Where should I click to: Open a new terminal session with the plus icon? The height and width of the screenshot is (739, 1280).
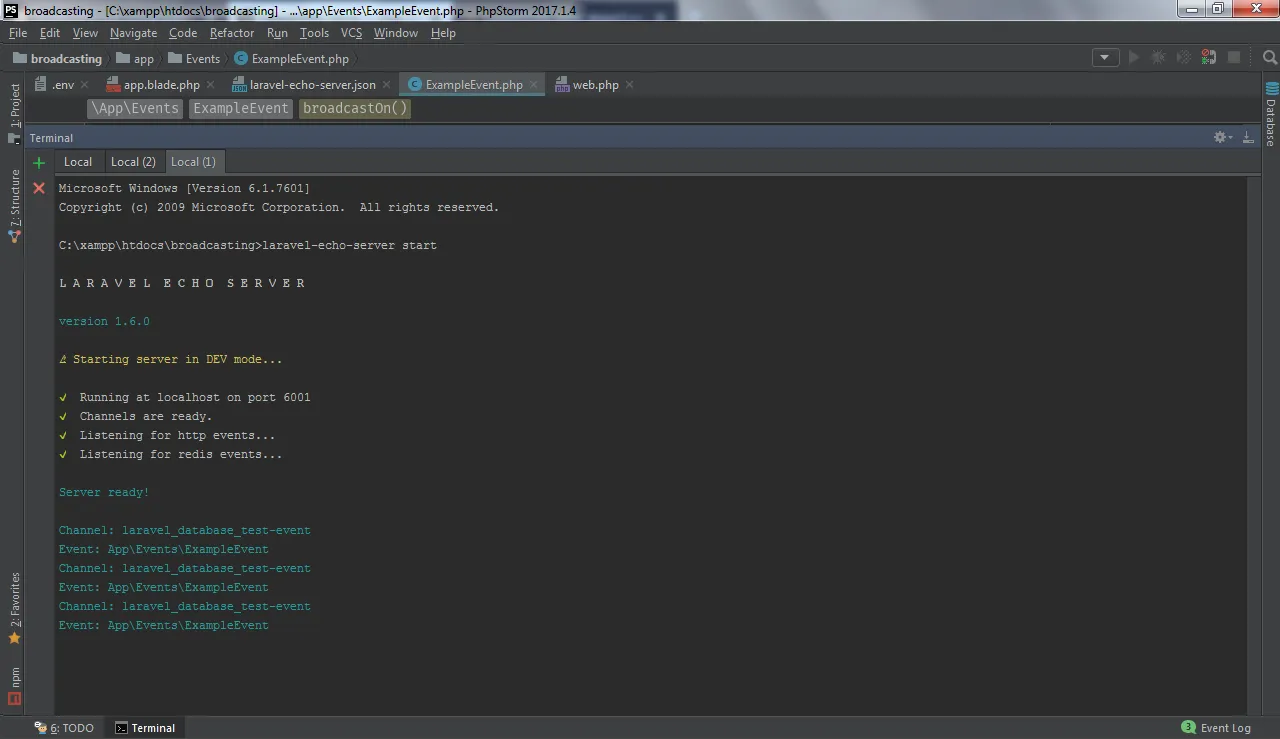(x=39, y=162)
